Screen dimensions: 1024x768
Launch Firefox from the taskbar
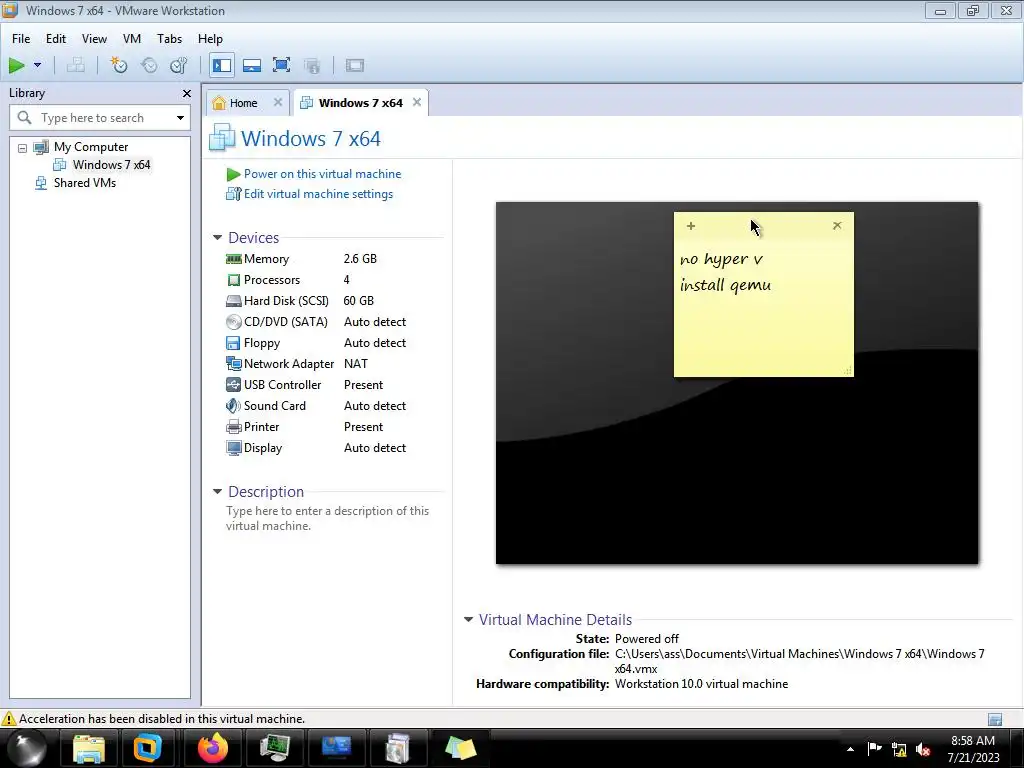[x=213, y=748]
